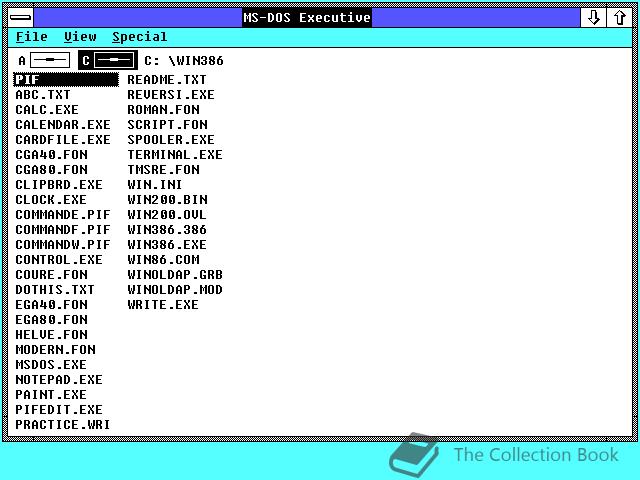This screenshot has width=640, height=480.
Task: Select CLIPBRD.EXE file
Action: coord(59,184)
